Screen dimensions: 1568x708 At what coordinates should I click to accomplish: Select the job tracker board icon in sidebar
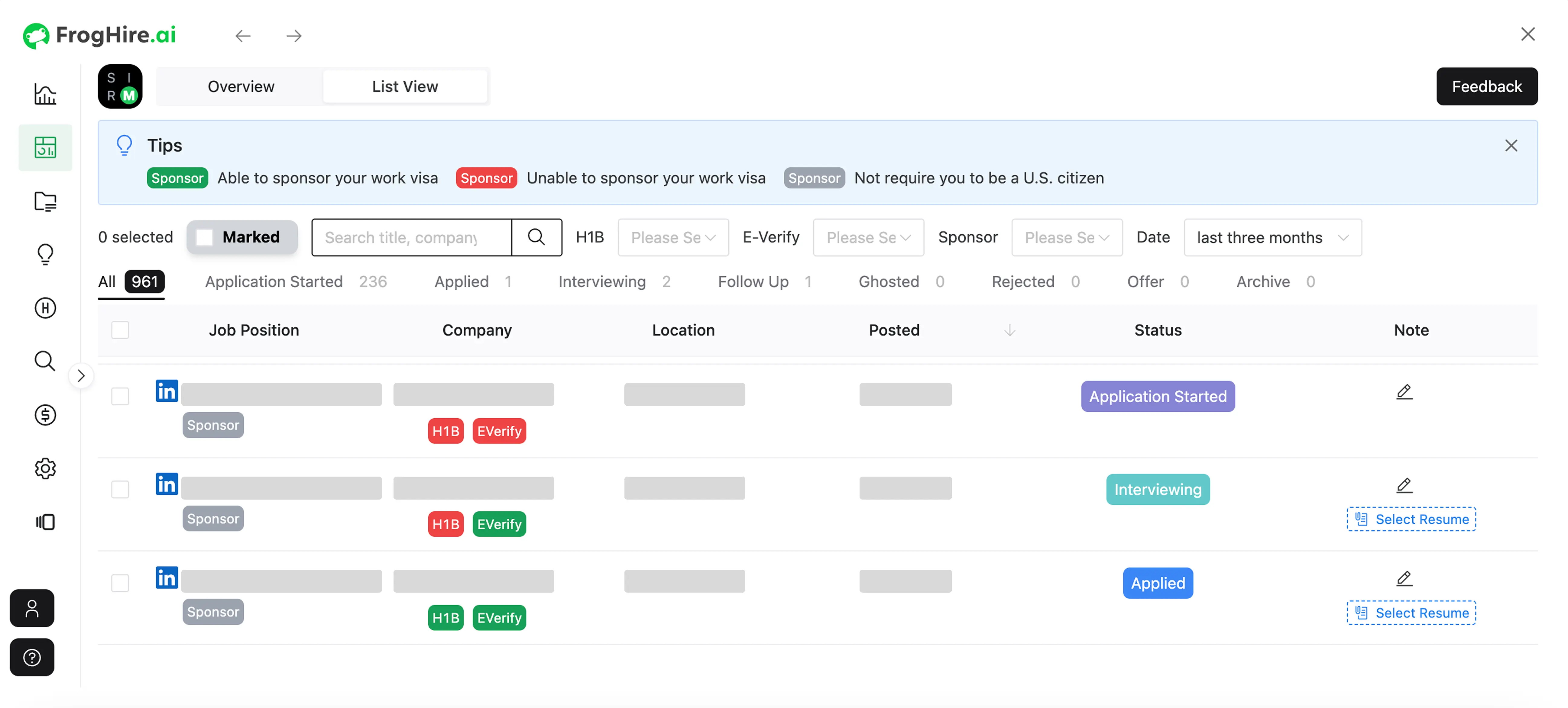click(45, 147)
